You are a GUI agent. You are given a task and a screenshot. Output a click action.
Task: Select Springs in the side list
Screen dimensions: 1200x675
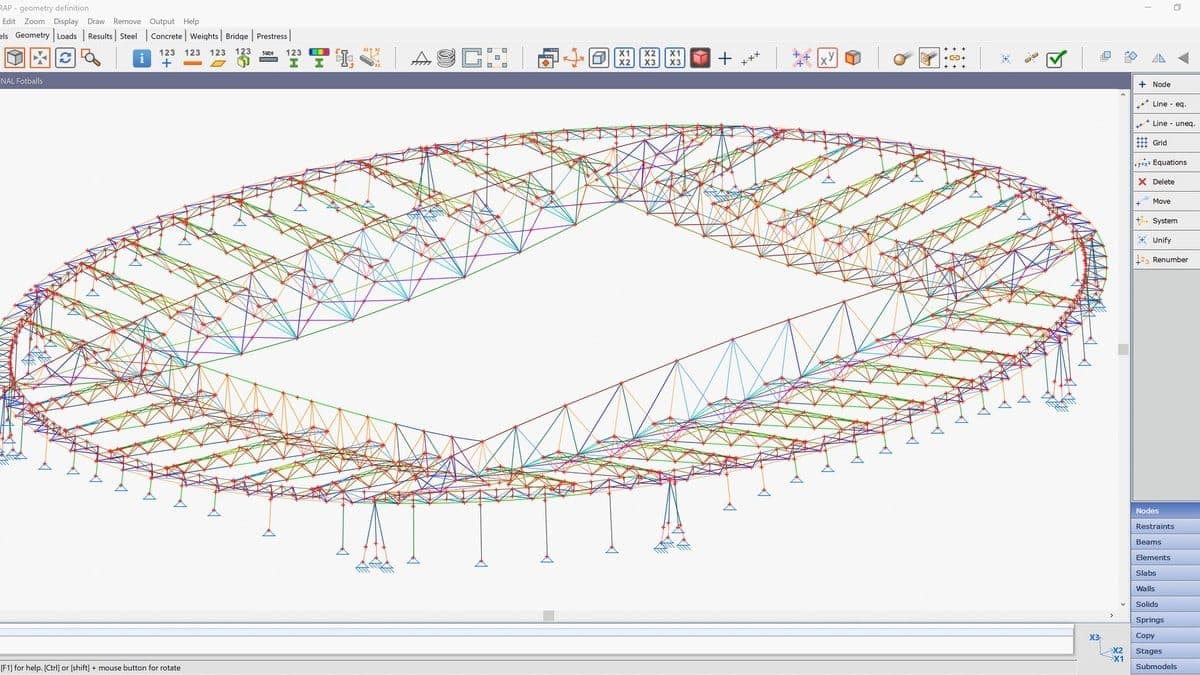pyautogui.click(x=1165, y=620)
